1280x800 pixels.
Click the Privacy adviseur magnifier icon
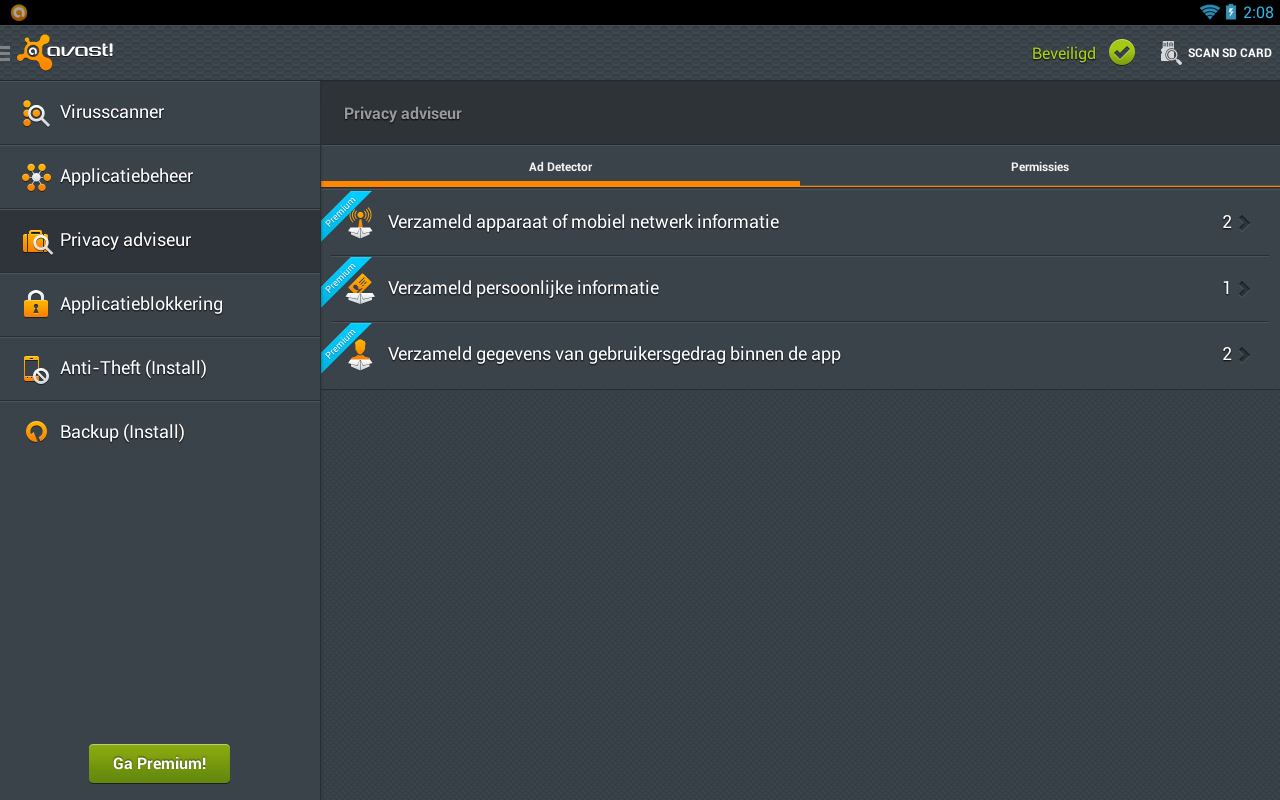point(34,240)
